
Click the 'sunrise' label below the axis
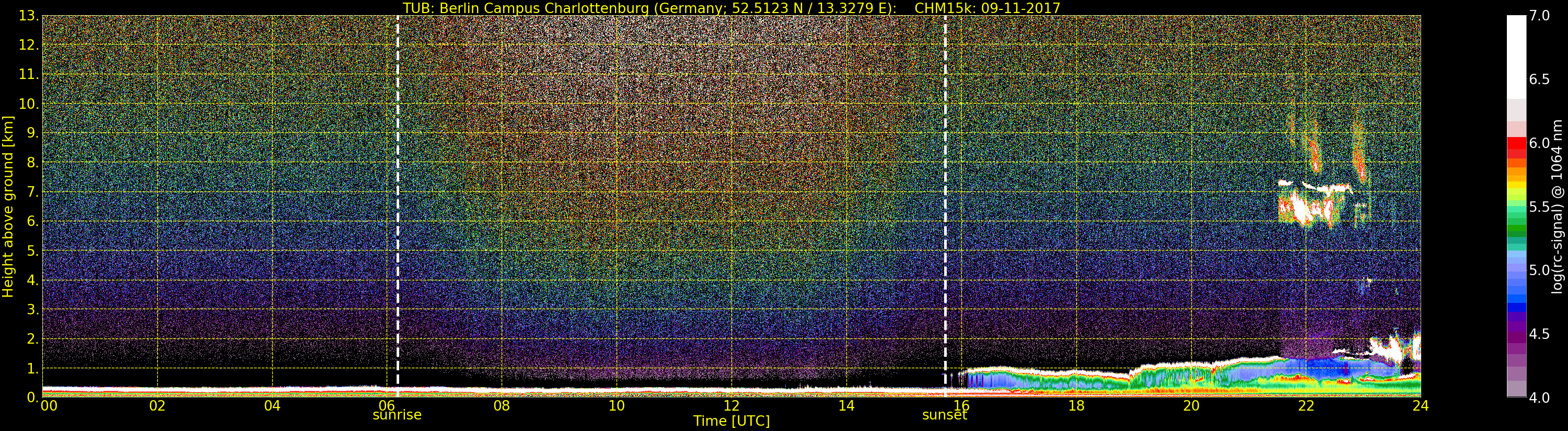[397, 415]
